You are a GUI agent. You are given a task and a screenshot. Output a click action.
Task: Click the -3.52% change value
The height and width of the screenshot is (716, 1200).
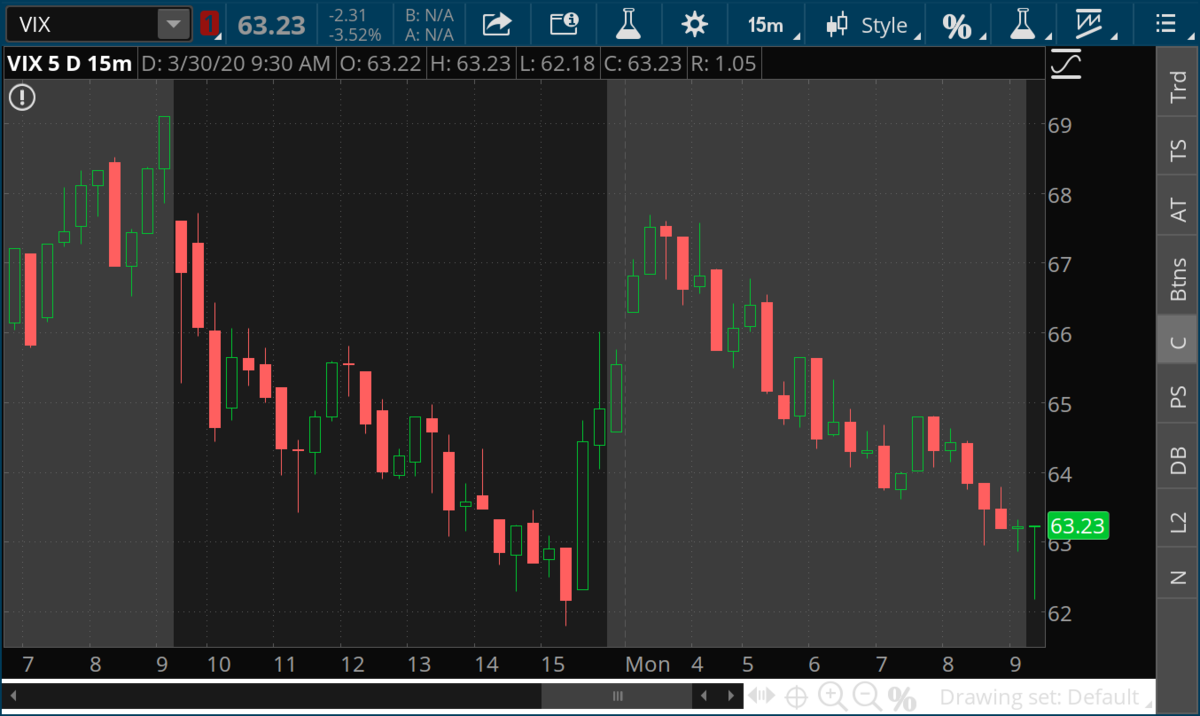[354, 35]
